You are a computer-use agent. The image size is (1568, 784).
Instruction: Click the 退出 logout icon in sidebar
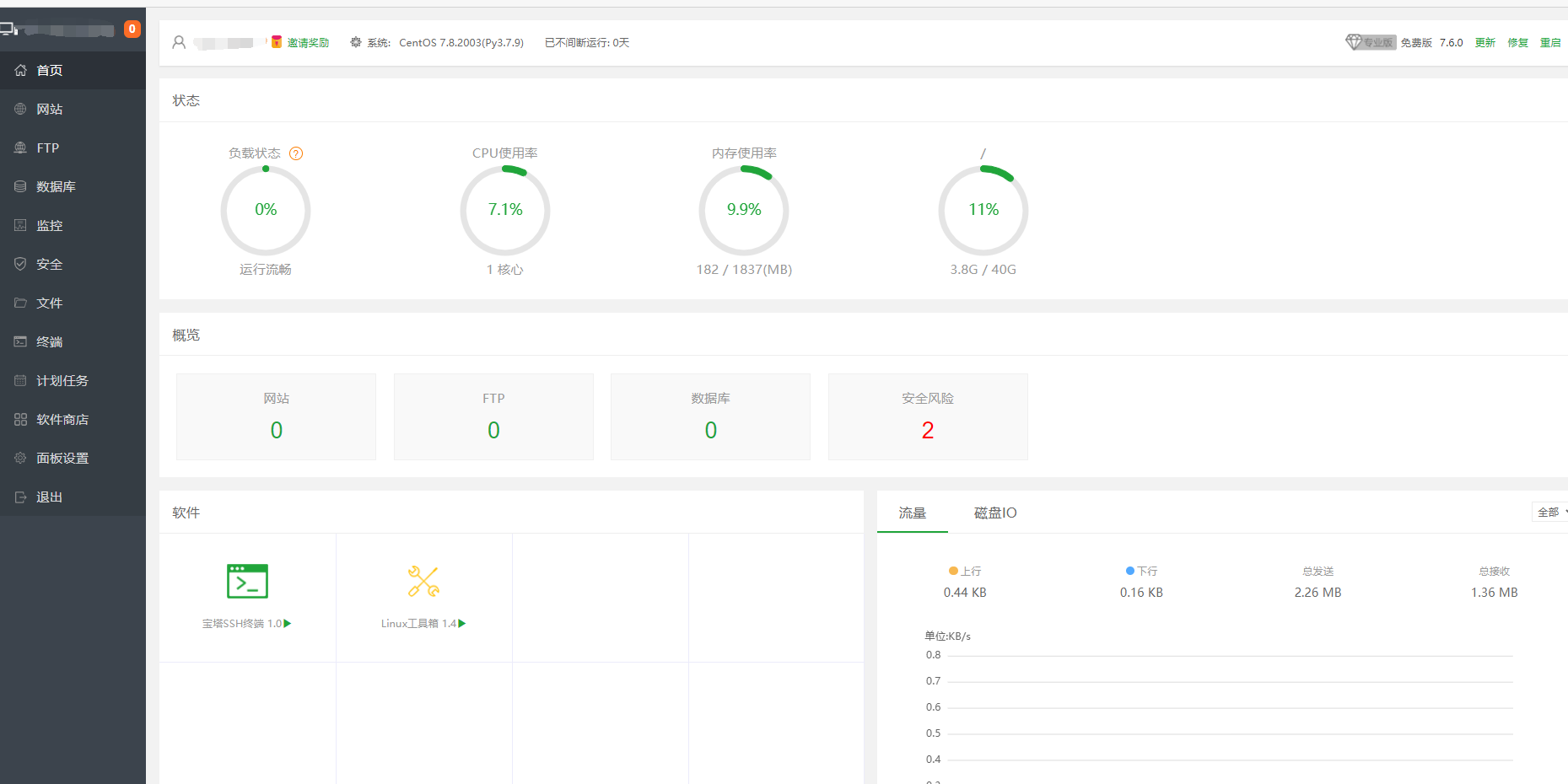point(20,497)
